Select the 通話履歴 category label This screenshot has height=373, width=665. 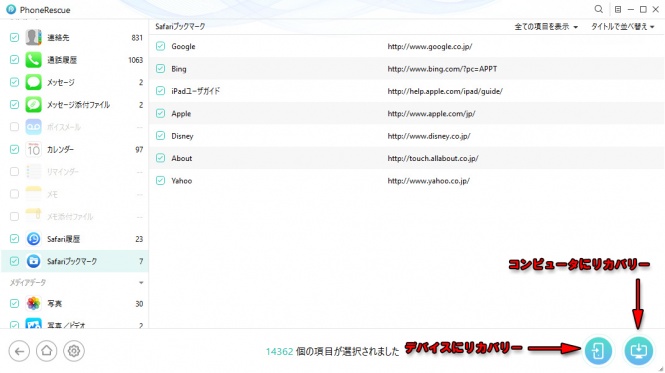tap(62, 60)
